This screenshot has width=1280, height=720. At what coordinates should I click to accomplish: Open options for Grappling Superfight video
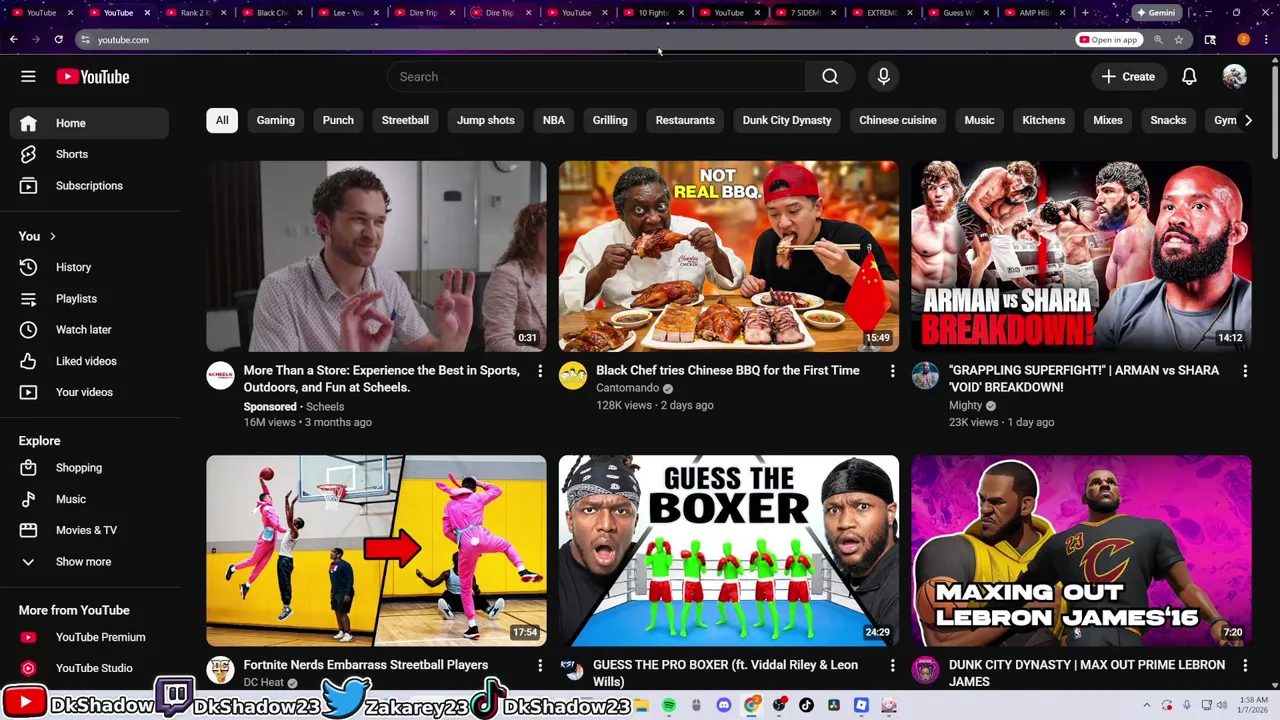(x=1245, y=371)
